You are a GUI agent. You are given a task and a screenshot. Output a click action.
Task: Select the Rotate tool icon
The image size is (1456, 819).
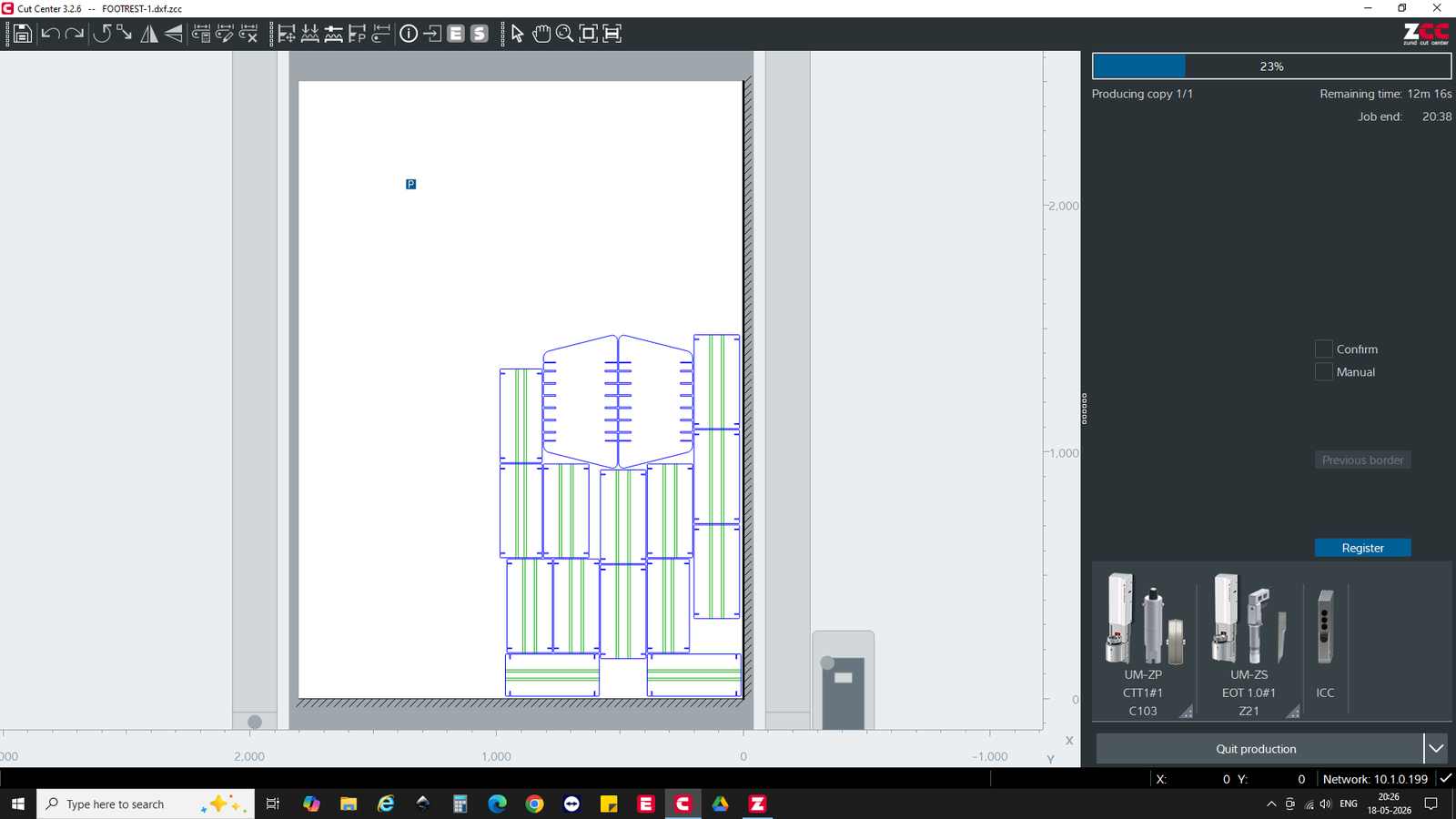coord(102,34)
